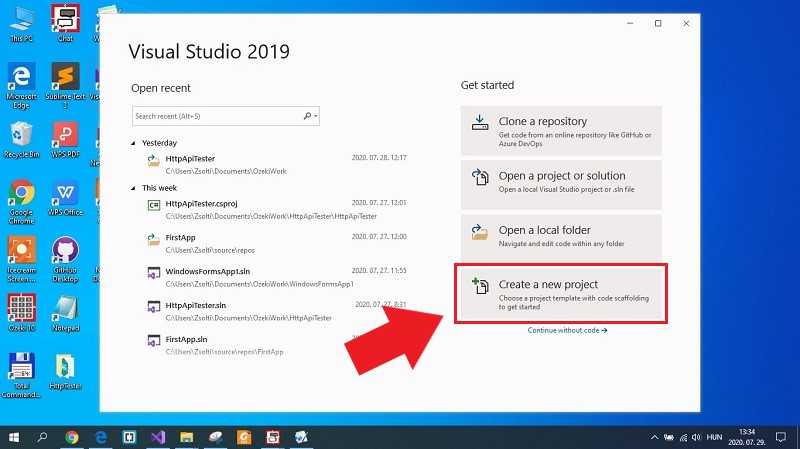Select the Recycle Bin icon
This screenshot has width=800, height=449.
tap(21, 140)
